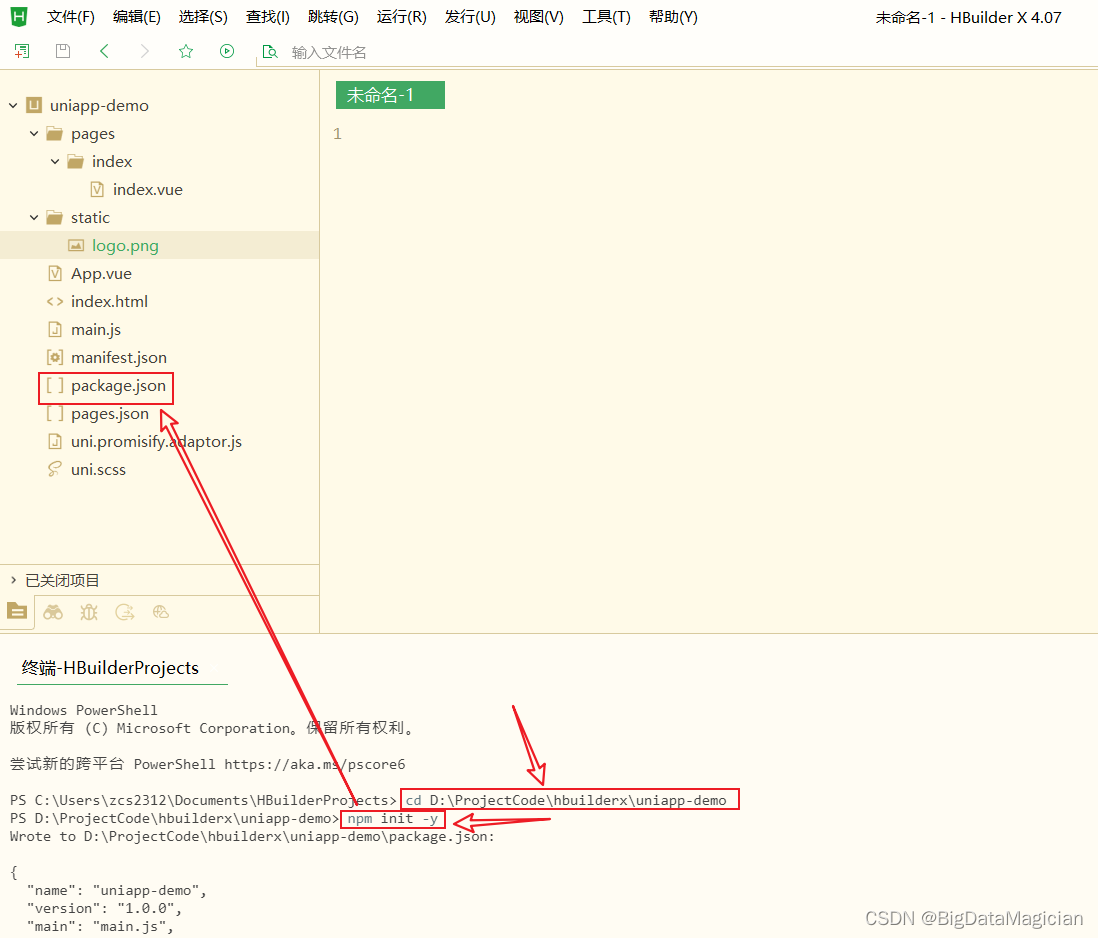Open logo.png in the tree
Image resolution: width=1098 pixels, height=938 pixels.
(x=125, y=246)
